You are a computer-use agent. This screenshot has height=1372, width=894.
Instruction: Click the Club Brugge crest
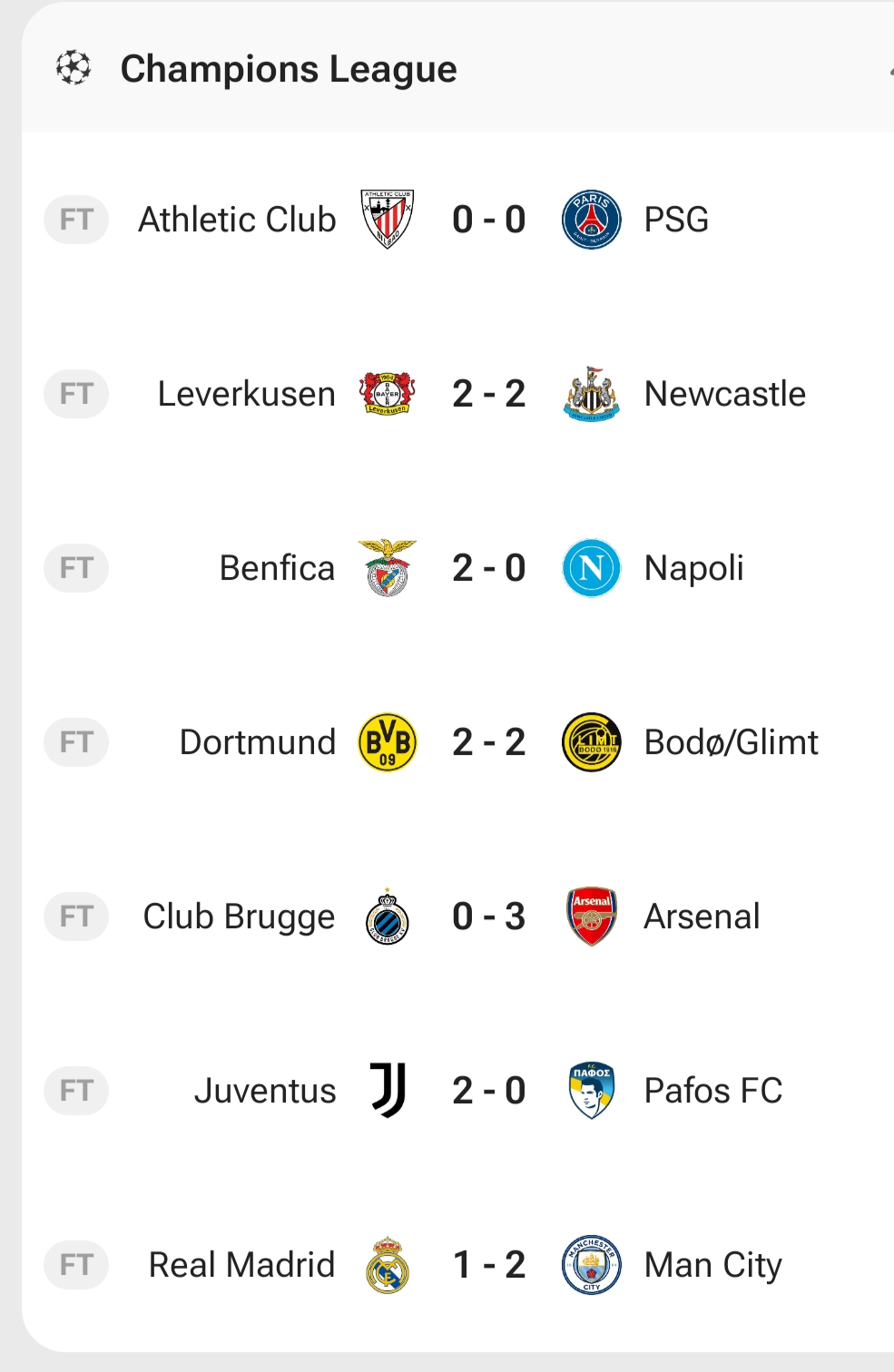pyautogui.click(x=388, y=916)
